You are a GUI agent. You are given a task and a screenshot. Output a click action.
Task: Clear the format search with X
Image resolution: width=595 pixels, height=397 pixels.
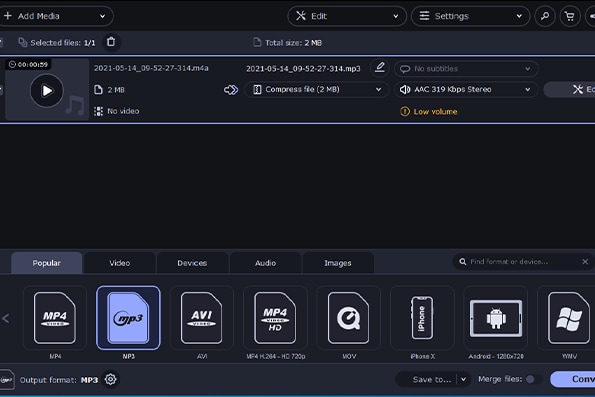tap(585, 262)
